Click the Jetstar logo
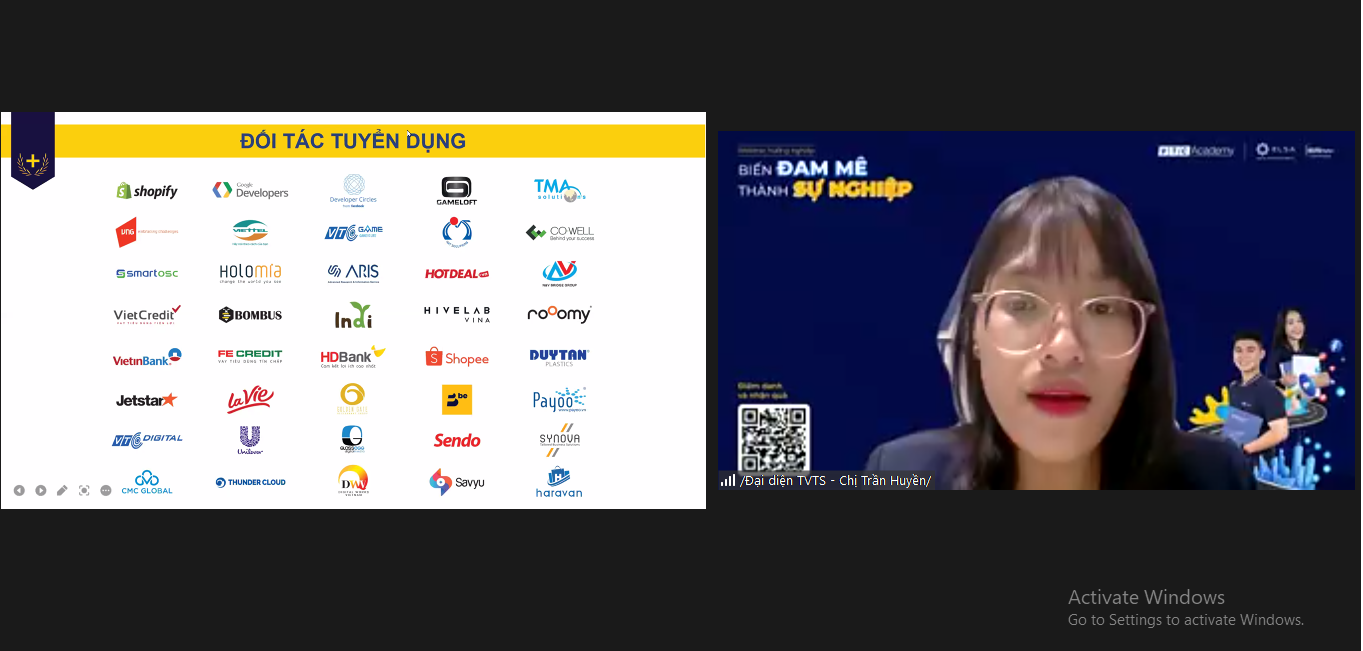The image size is (1363, 651). pyautogui.click(x=146, y=400)
